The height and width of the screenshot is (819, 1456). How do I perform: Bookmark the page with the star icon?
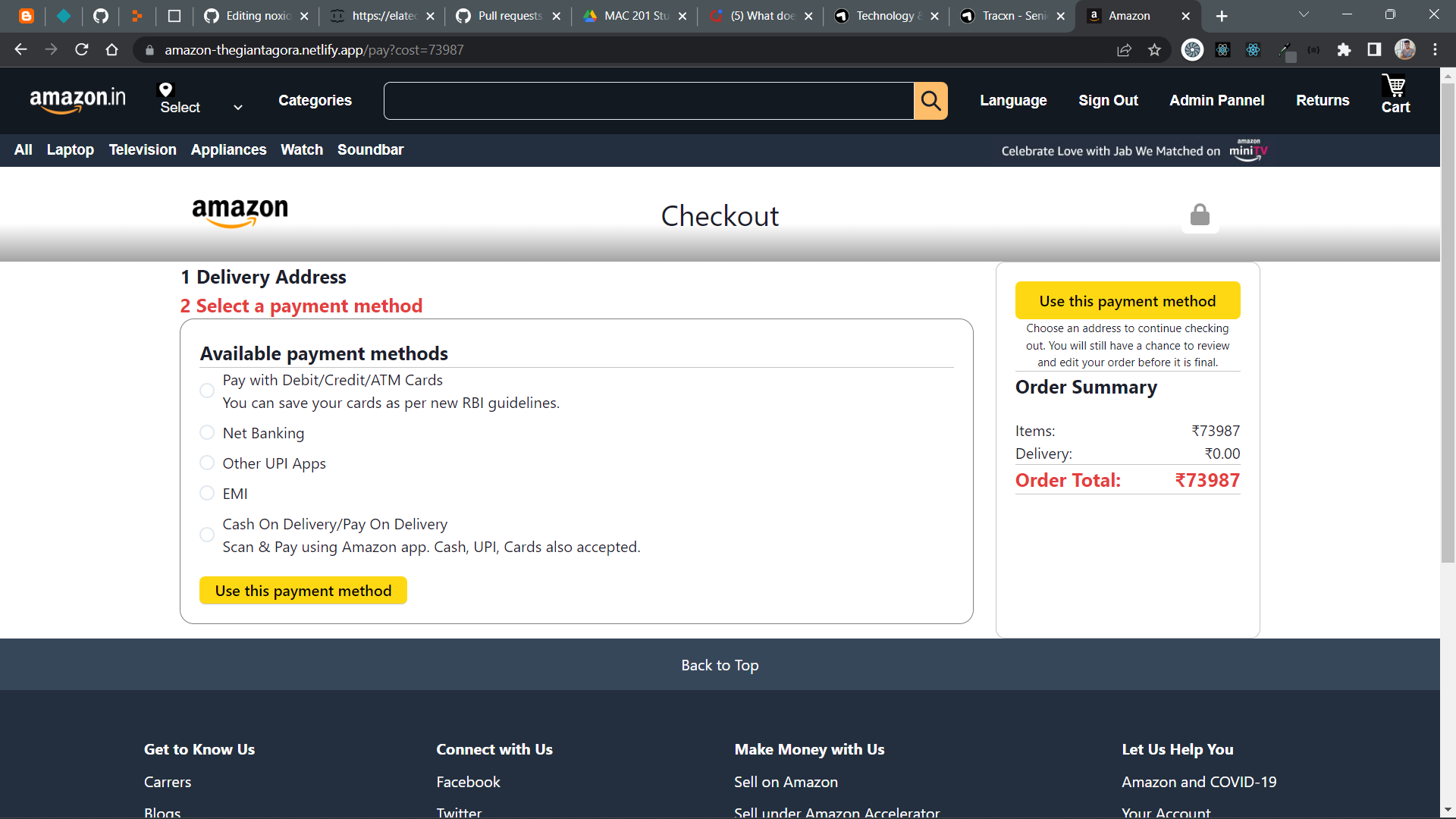coord(1155,50)
